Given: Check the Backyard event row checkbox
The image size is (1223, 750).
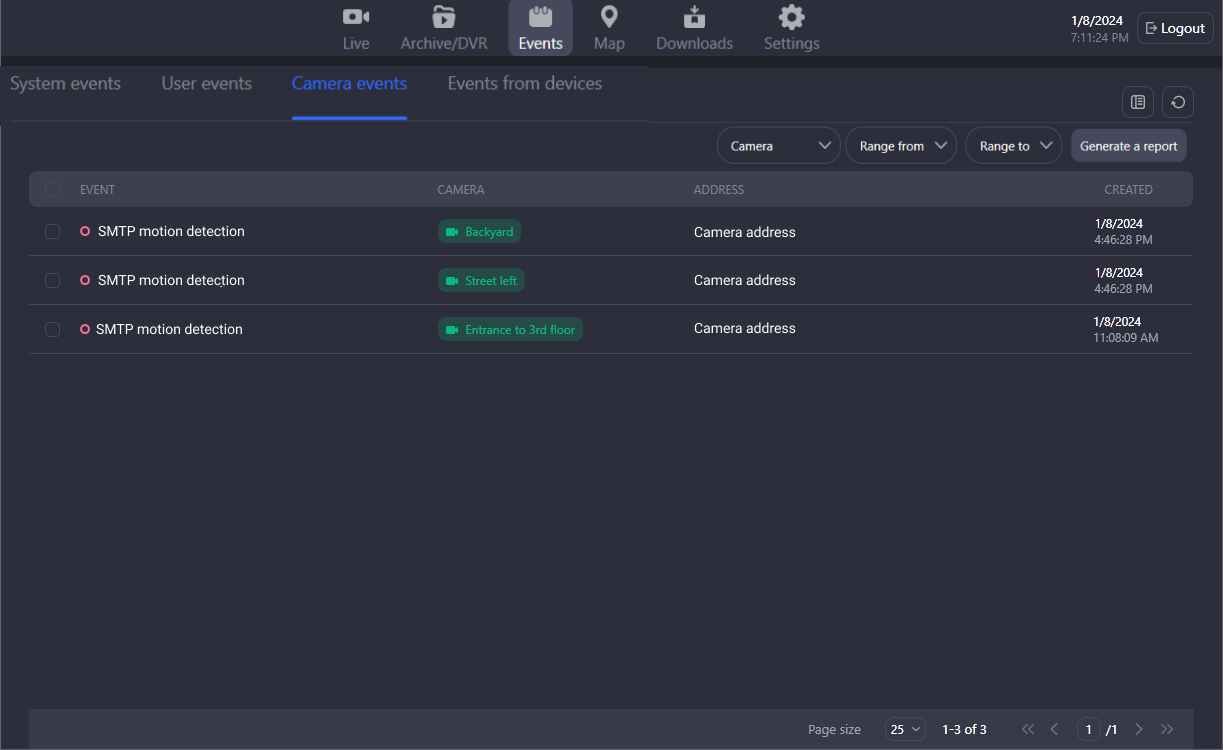Looking at the screenshot, I should [53, 232].
